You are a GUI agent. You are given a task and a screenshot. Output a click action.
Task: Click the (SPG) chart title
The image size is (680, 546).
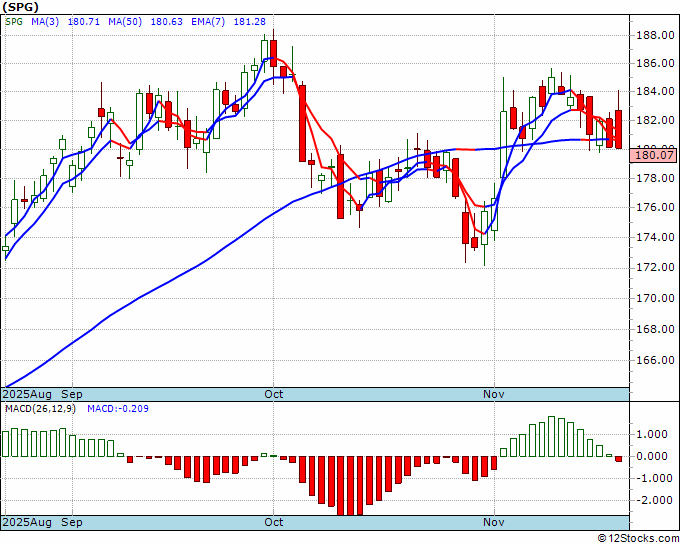[x=20, y=7]
